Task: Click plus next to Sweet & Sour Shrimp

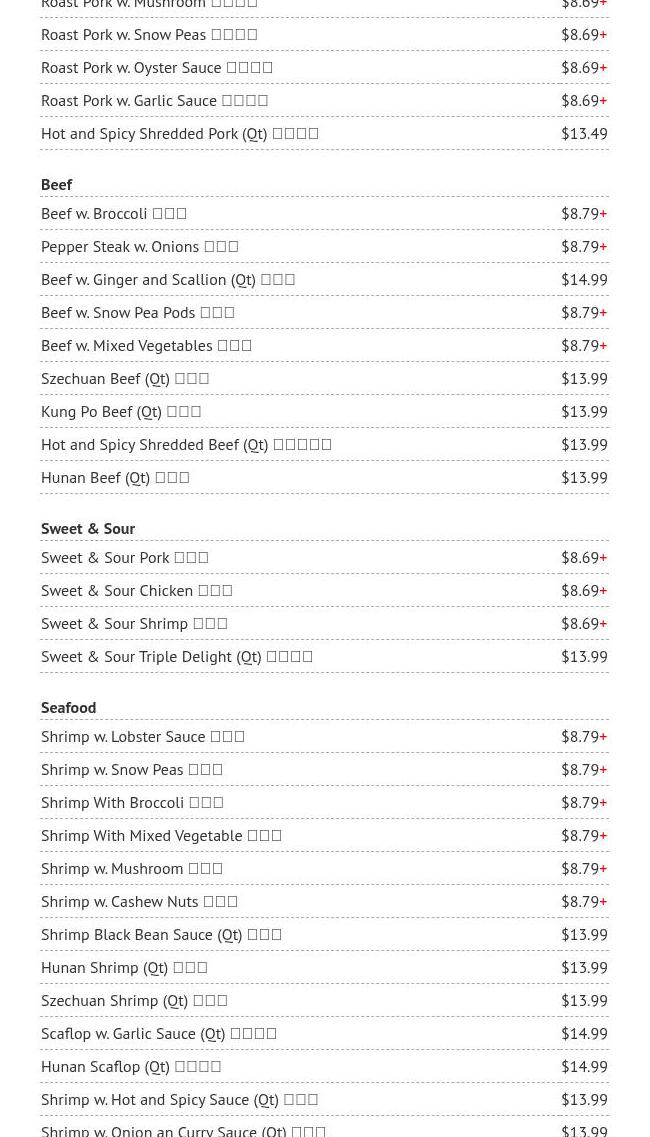Action: point(603,623)
